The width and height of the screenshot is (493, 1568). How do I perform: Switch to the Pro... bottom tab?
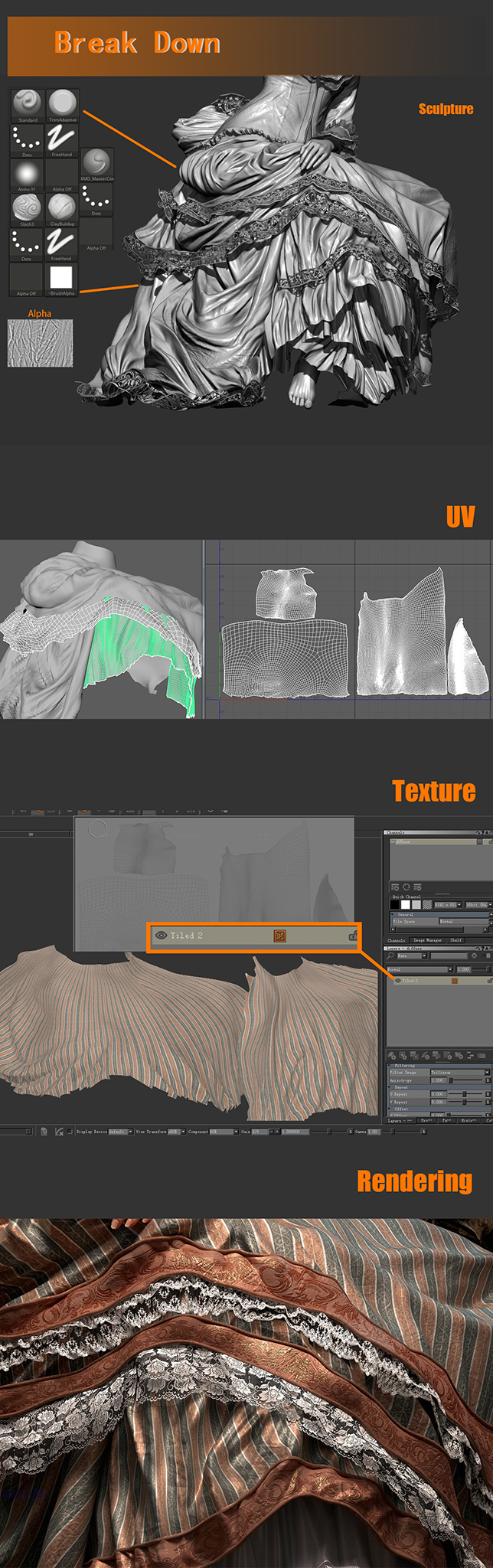pos(426,1121)
